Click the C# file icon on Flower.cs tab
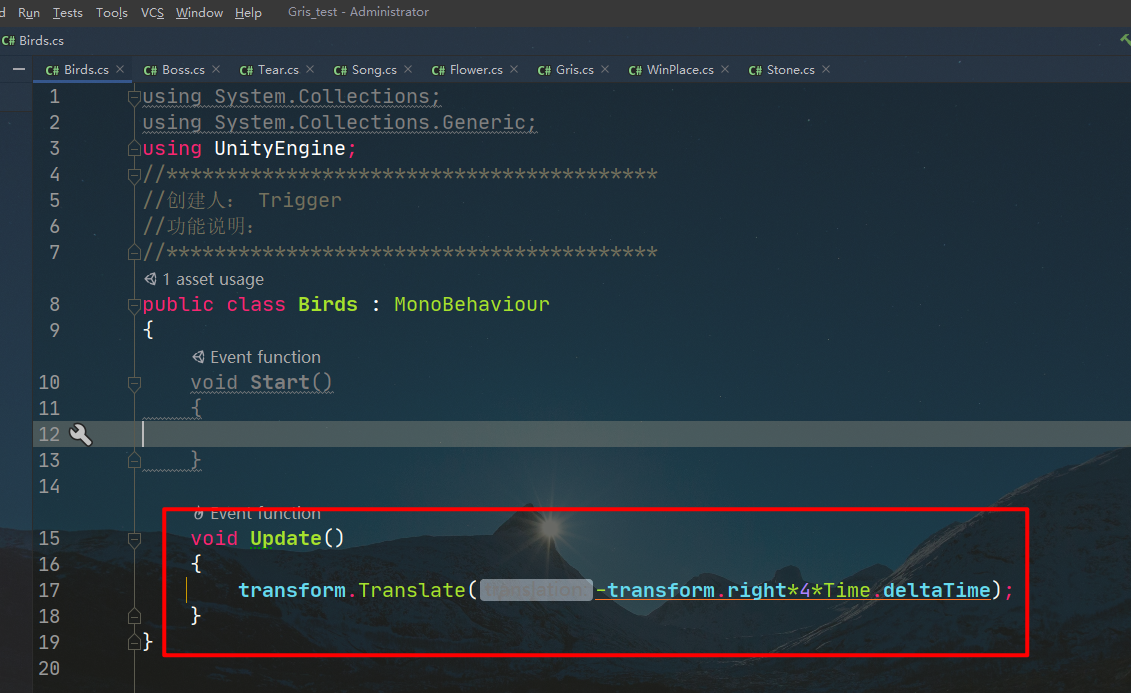This screenshot has width=1131, height=693. pyautogui.click(x=438, y=70)
